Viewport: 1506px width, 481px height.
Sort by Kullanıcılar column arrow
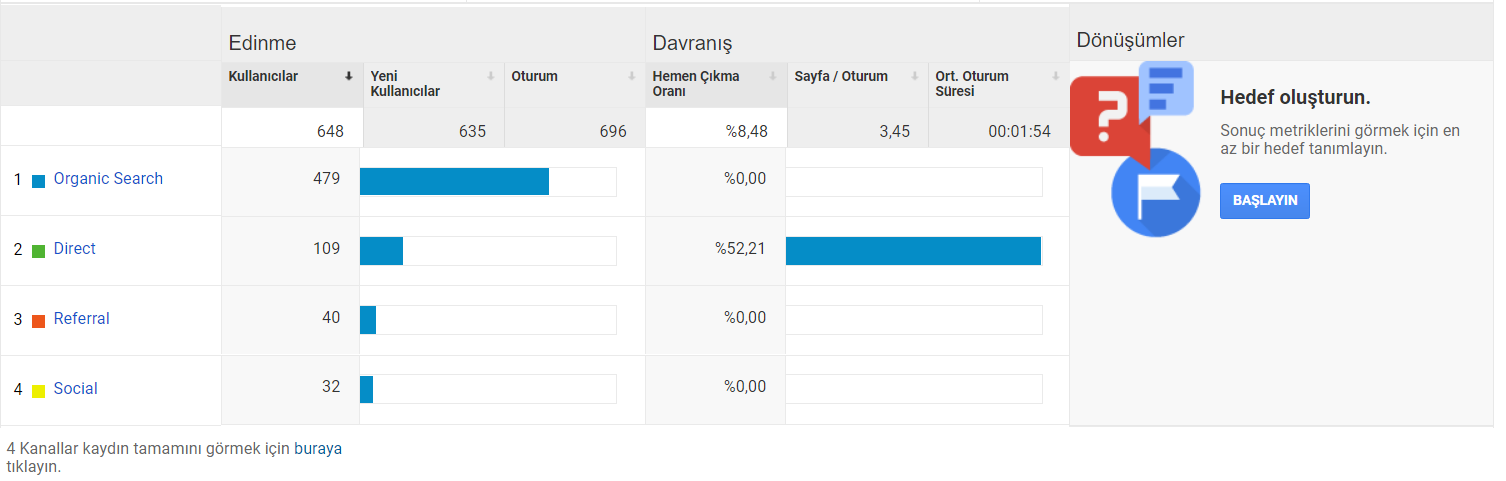click(x=349, y=76)
